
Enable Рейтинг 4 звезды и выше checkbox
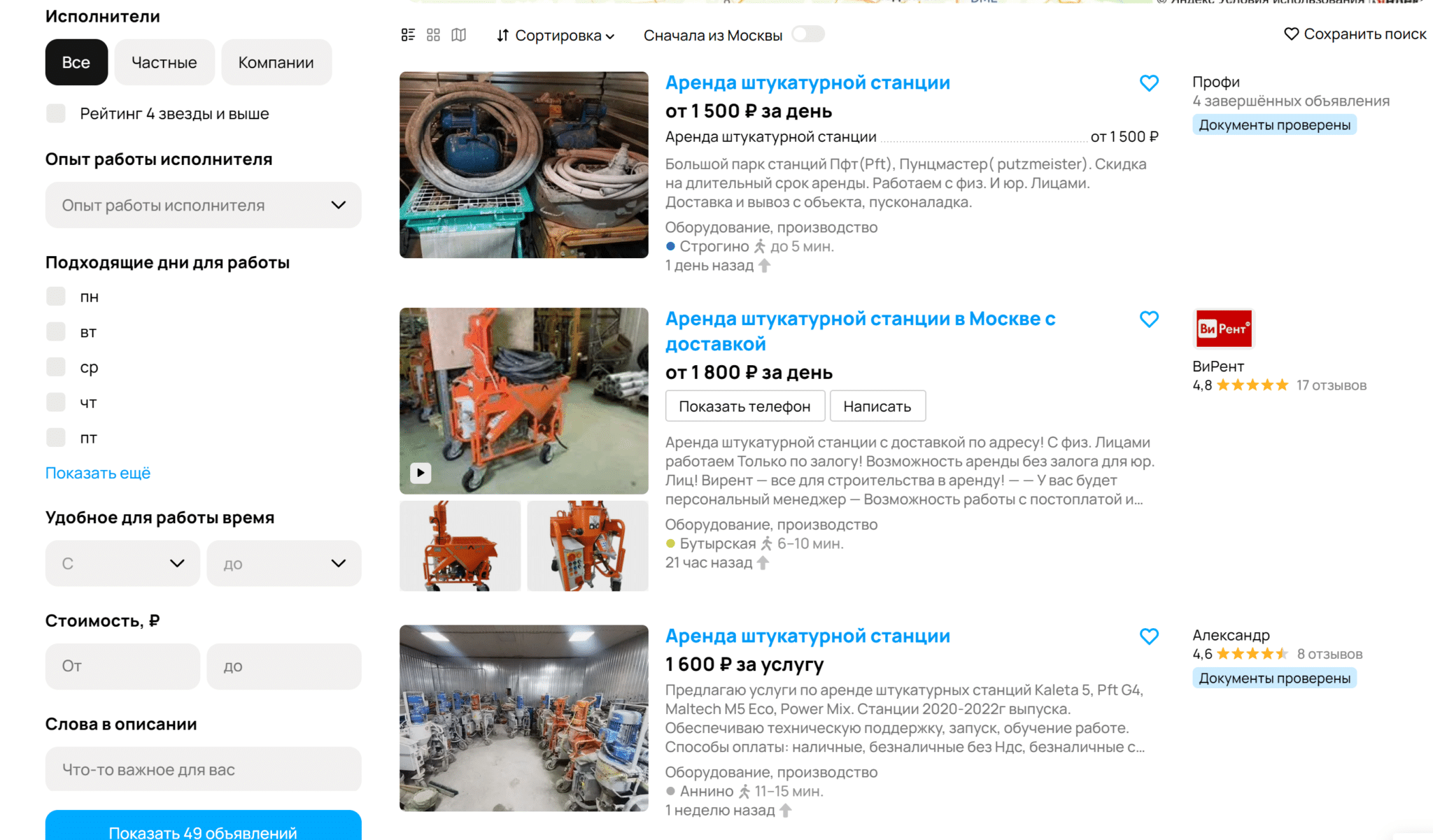(56, 113)
